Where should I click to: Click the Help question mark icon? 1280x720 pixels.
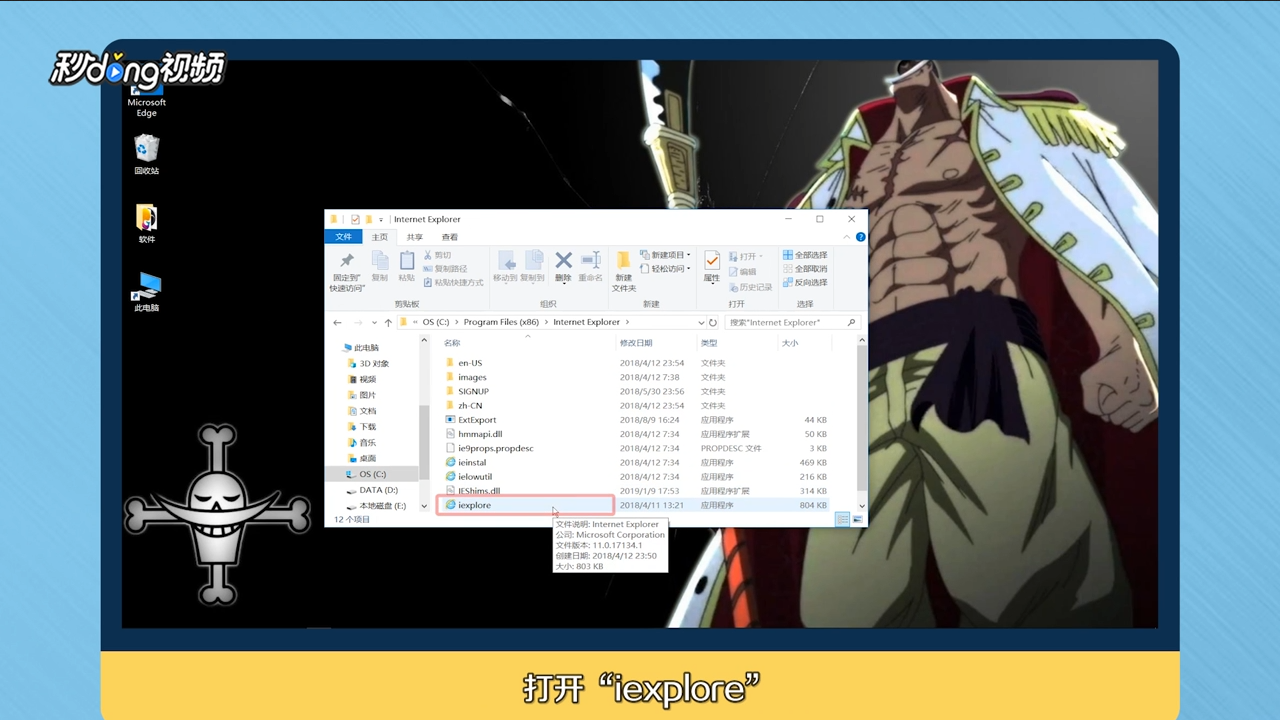click(x=860, y=237)
